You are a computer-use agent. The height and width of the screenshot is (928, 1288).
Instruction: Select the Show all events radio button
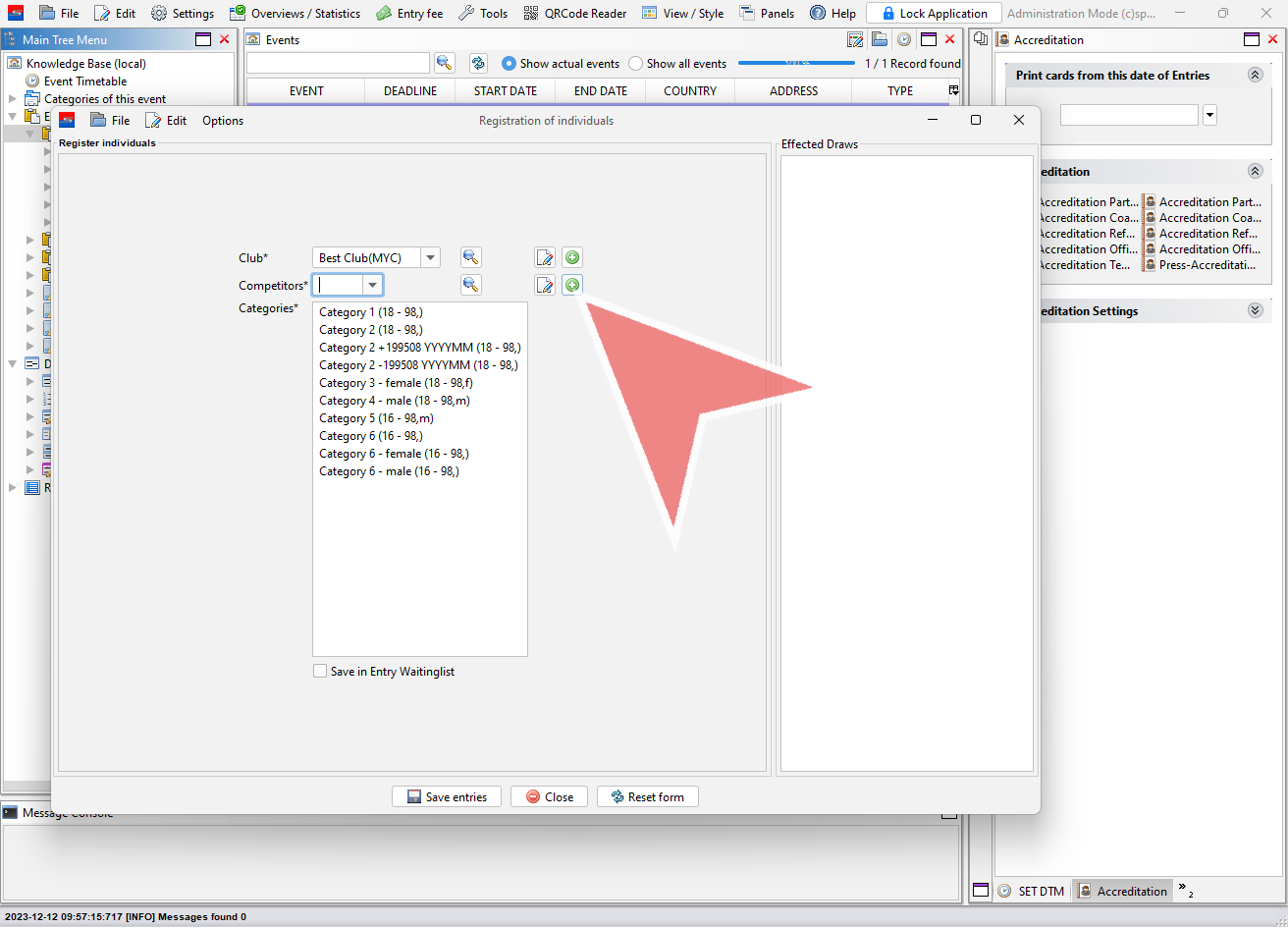(636, 64)
